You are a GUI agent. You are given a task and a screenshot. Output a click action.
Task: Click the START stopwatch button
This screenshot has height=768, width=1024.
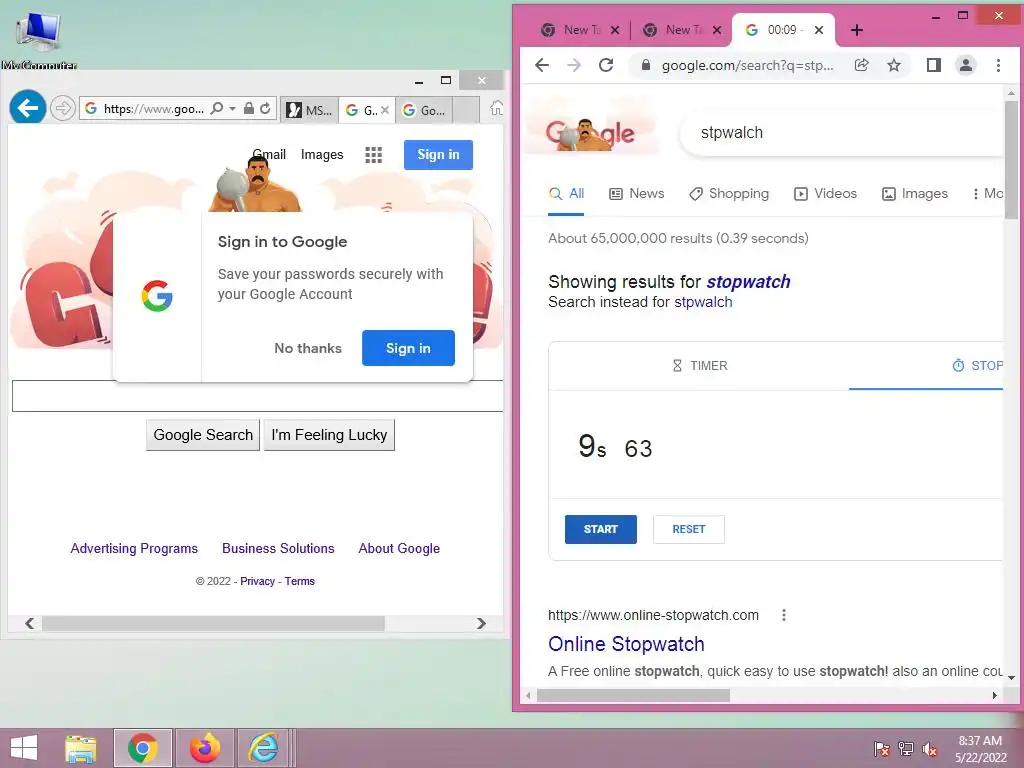601,529
